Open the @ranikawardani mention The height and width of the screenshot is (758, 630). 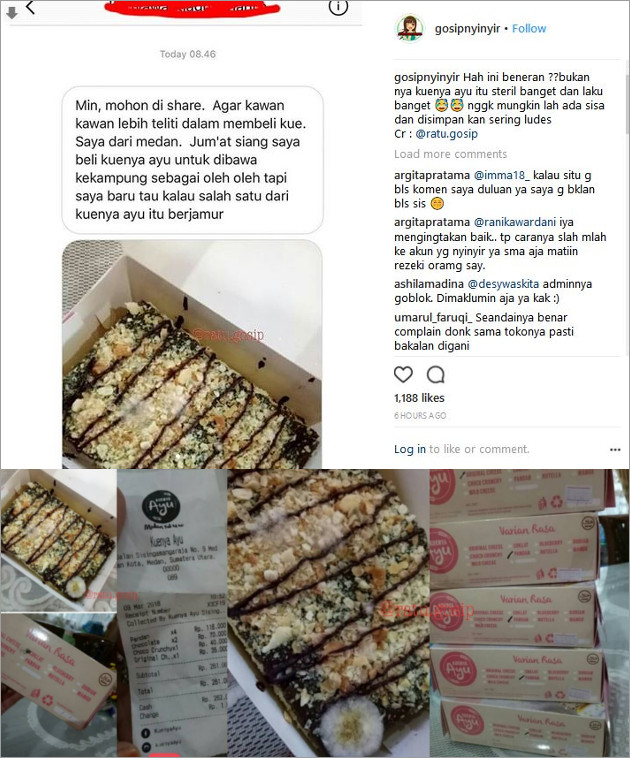point(514,222)
